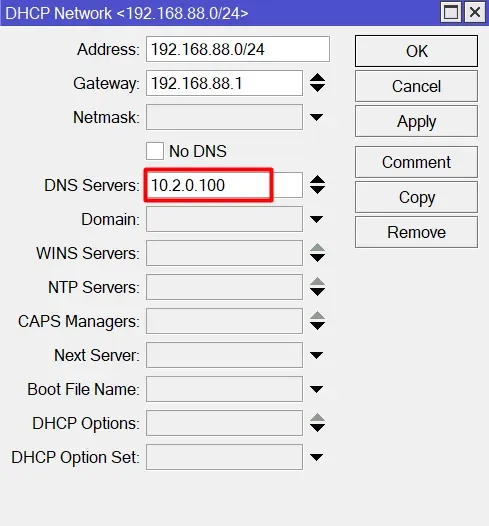Focus the Address field with 192.168.88.0/24
489x526 pixels.
pyautogui.click(x=238, y=49)
